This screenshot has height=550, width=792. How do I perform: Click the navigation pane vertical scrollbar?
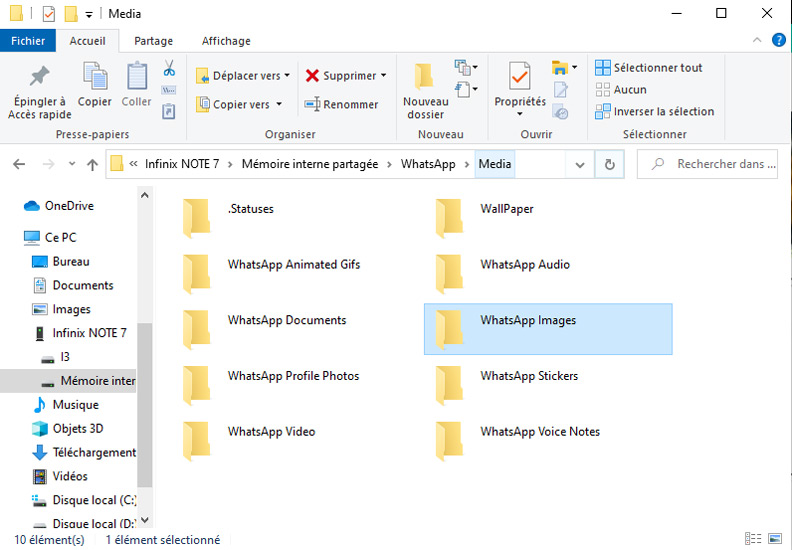tap(145, 400)
